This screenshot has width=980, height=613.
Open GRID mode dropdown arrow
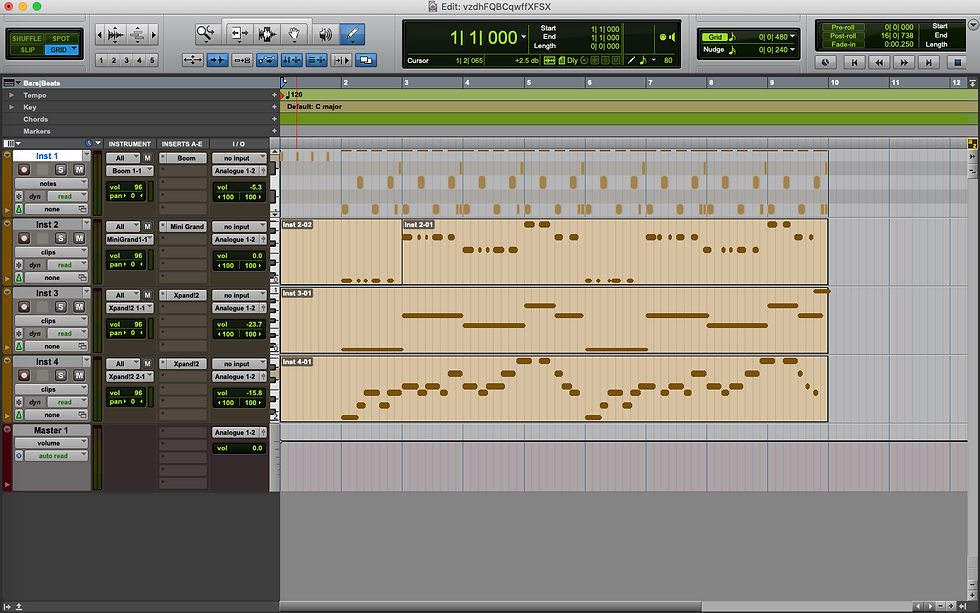(x=74, y=49)
